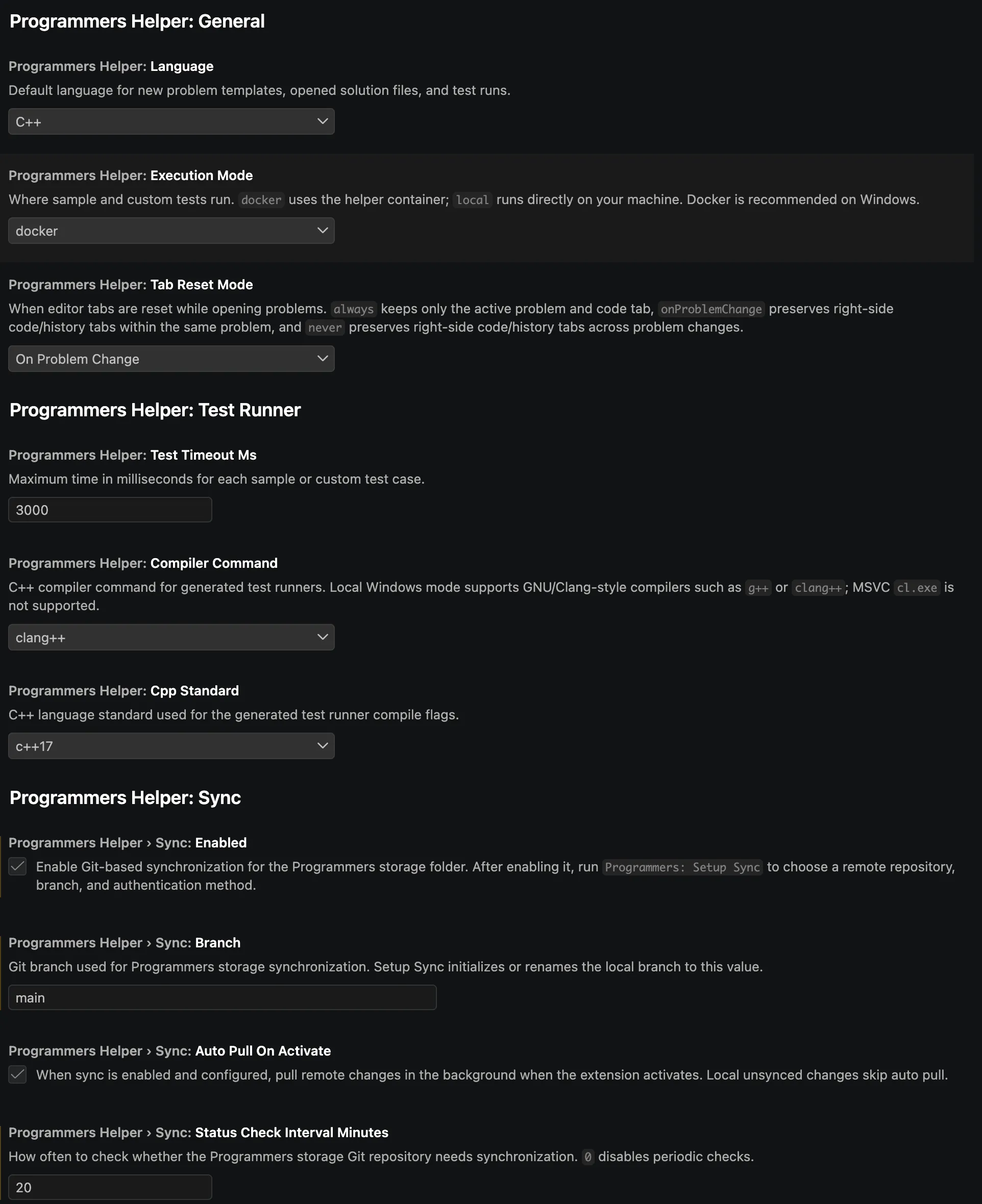Click the chevron arrow on c++17 selector
This screenshot has height=1204, width=982.
pyautogui.click(x=323, y=746)
